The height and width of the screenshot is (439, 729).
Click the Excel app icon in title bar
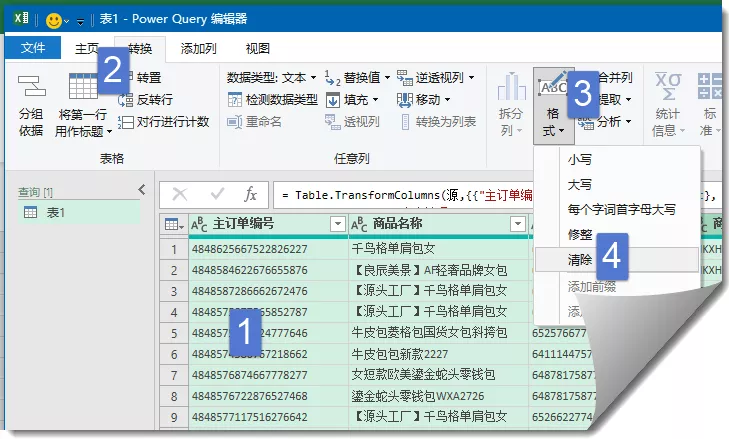(21, 19)
